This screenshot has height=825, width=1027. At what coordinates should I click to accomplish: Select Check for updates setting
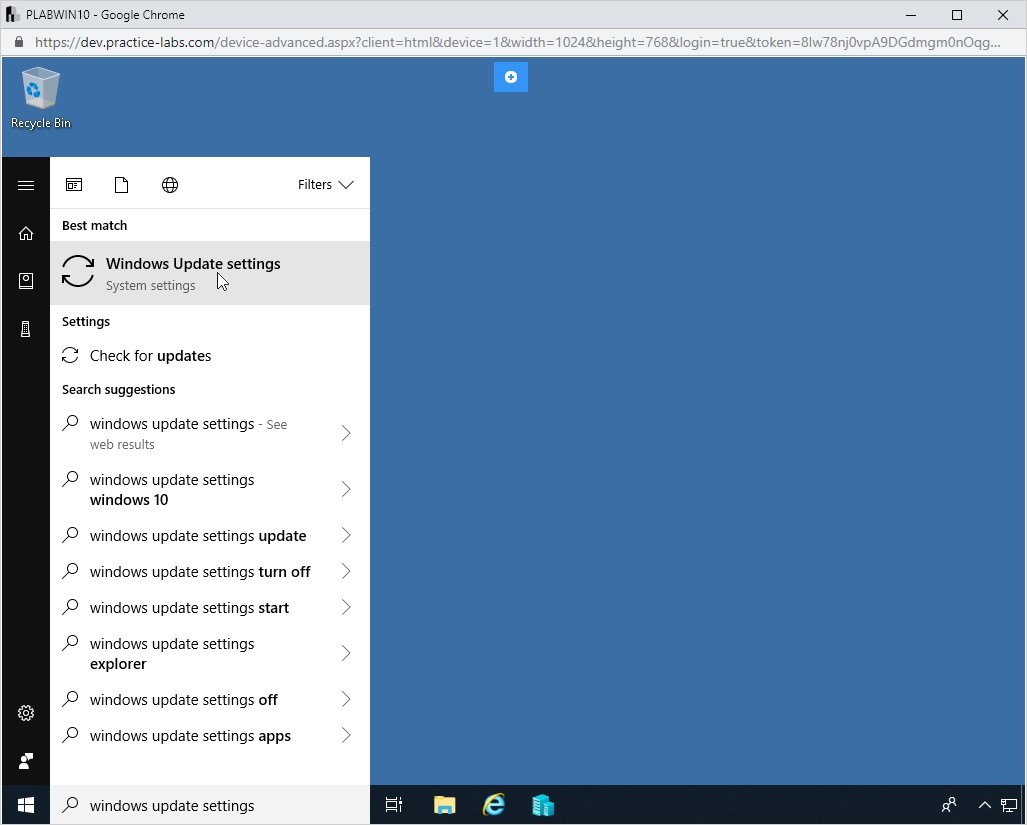(x=210, y=356)
